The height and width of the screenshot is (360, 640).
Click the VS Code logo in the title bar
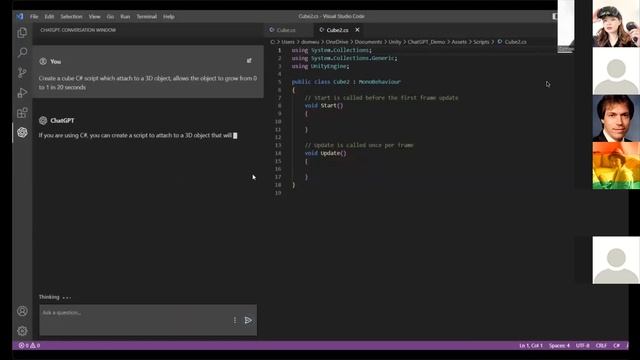20,16
